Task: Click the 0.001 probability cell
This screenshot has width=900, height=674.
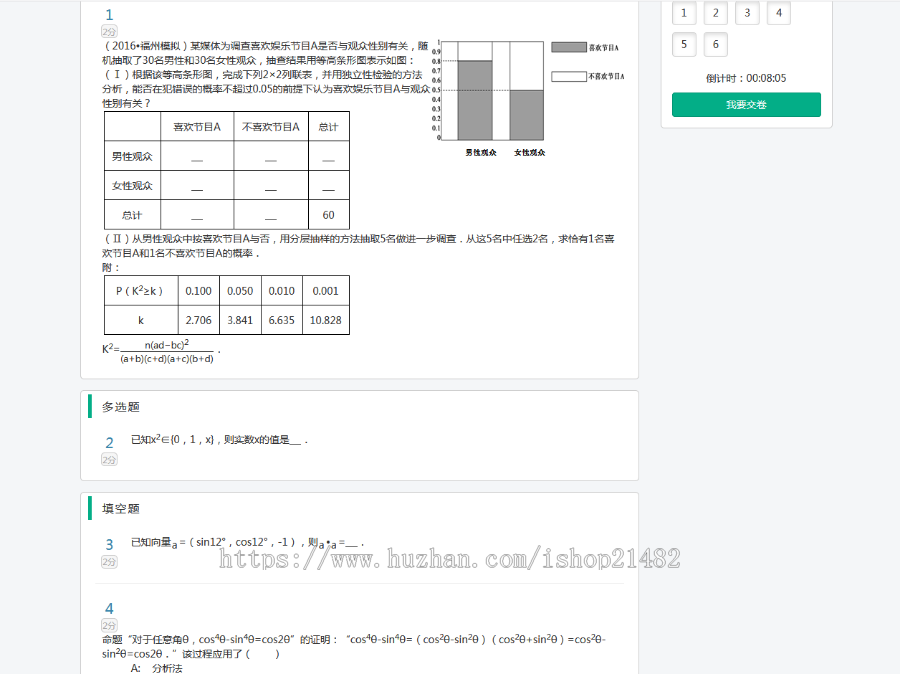Action: [325, 291]
